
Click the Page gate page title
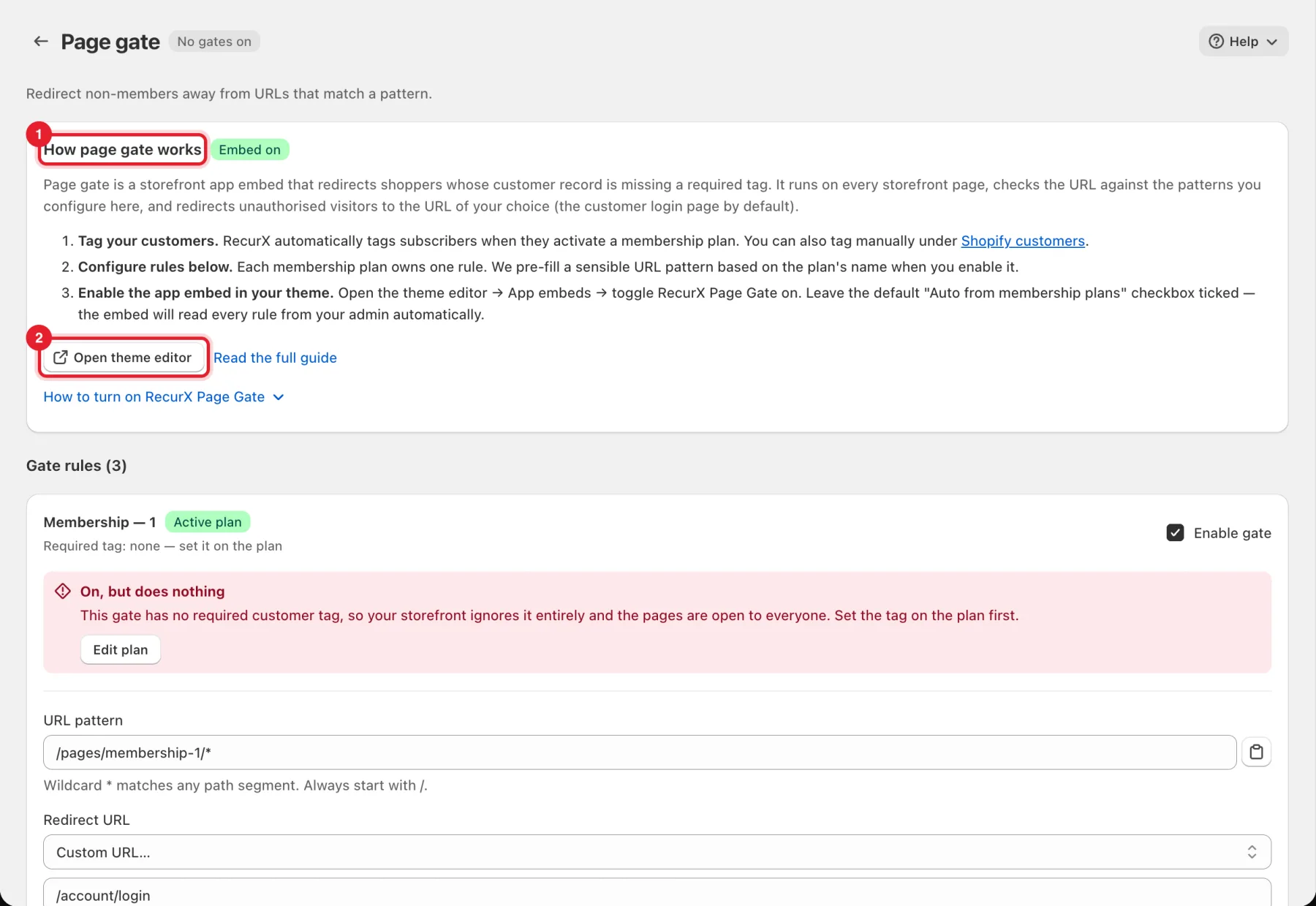pyautogui.click(x=110, y=42)
